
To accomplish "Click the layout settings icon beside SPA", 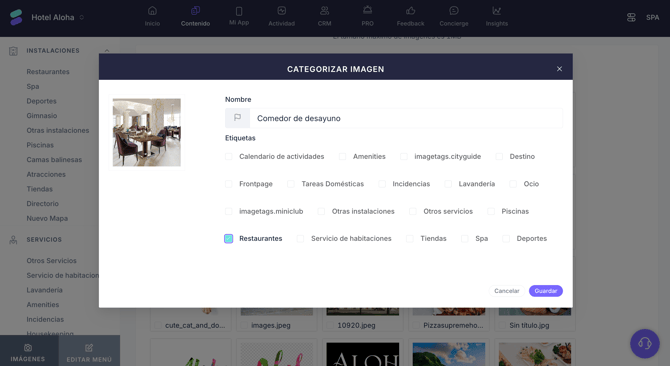I will (631, 18).
